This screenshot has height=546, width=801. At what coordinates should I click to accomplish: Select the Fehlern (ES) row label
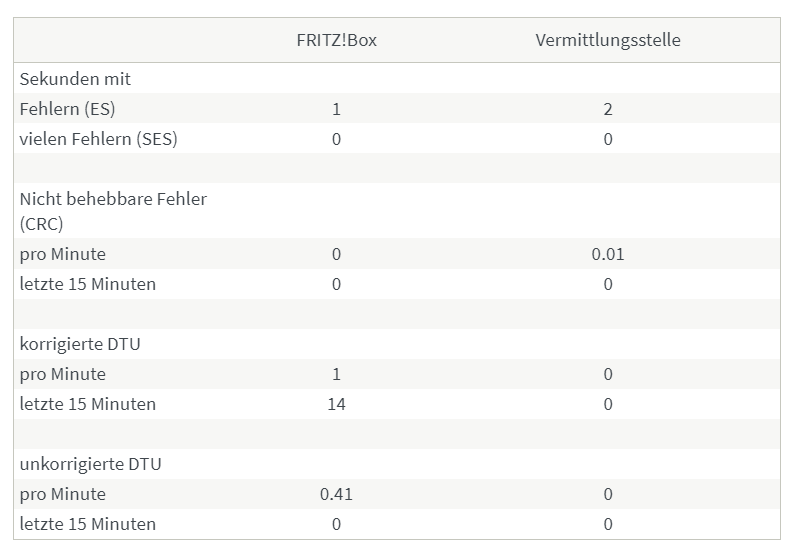point(67,109)
